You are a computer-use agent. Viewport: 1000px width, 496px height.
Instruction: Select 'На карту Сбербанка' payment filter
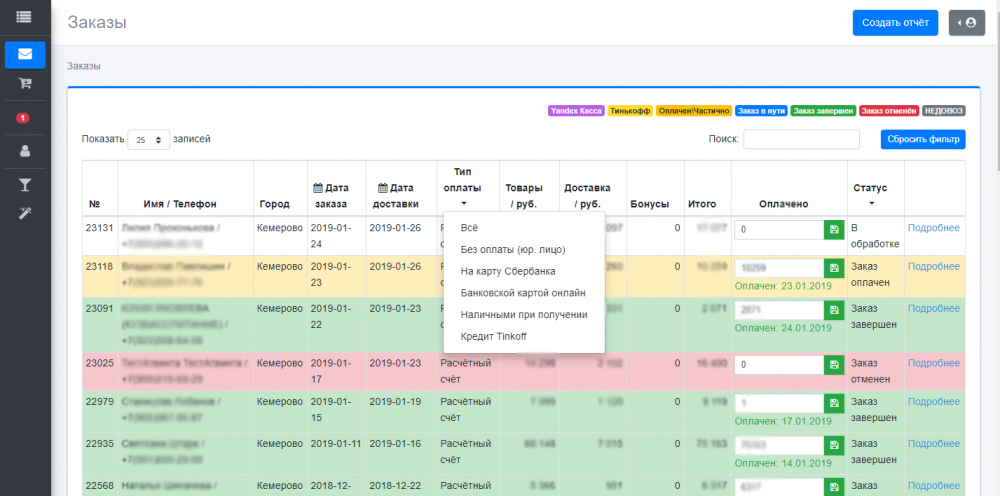(507, 271)
